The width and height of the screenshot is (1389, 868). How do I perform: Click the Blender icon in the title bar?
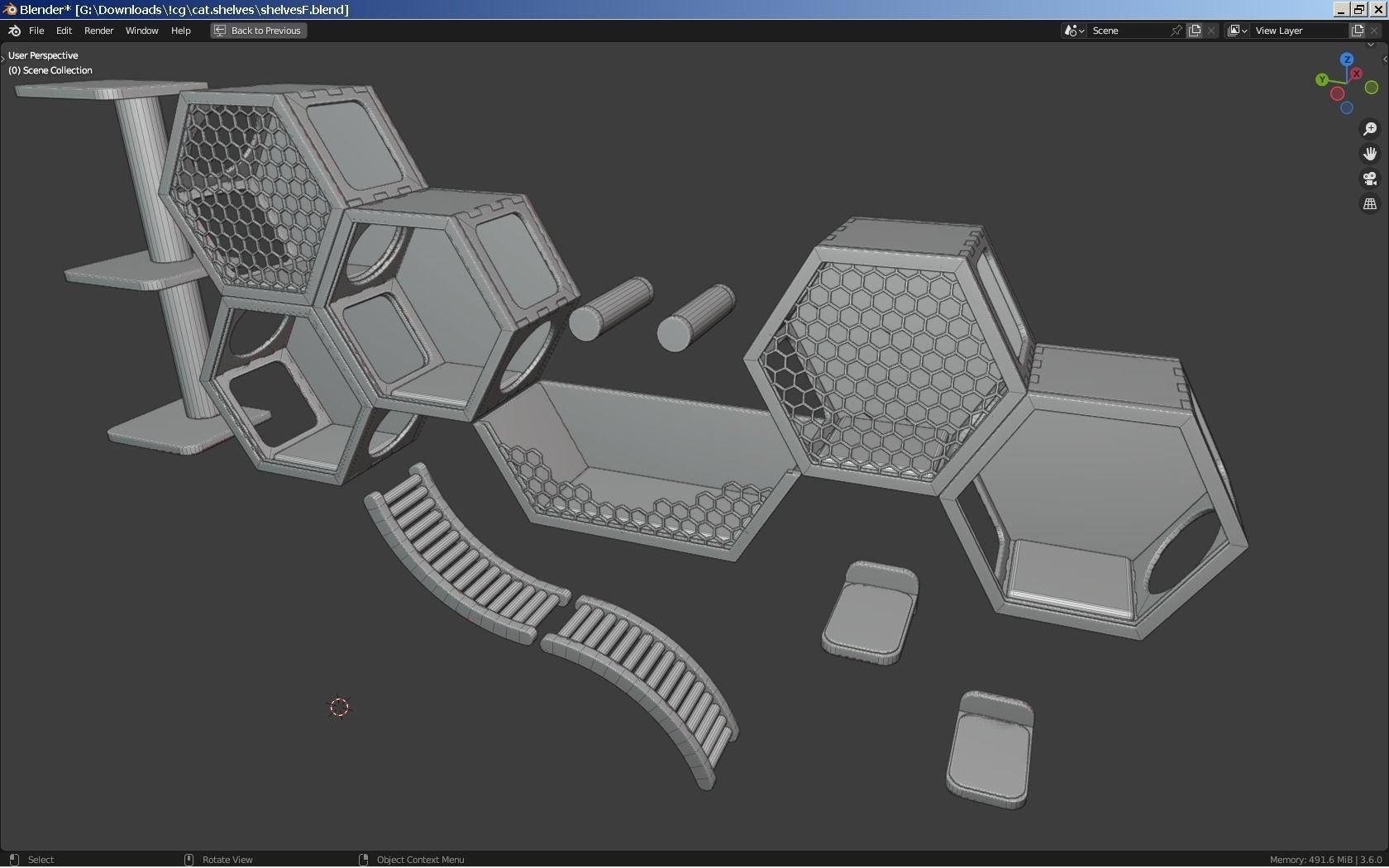coord(10,10)
